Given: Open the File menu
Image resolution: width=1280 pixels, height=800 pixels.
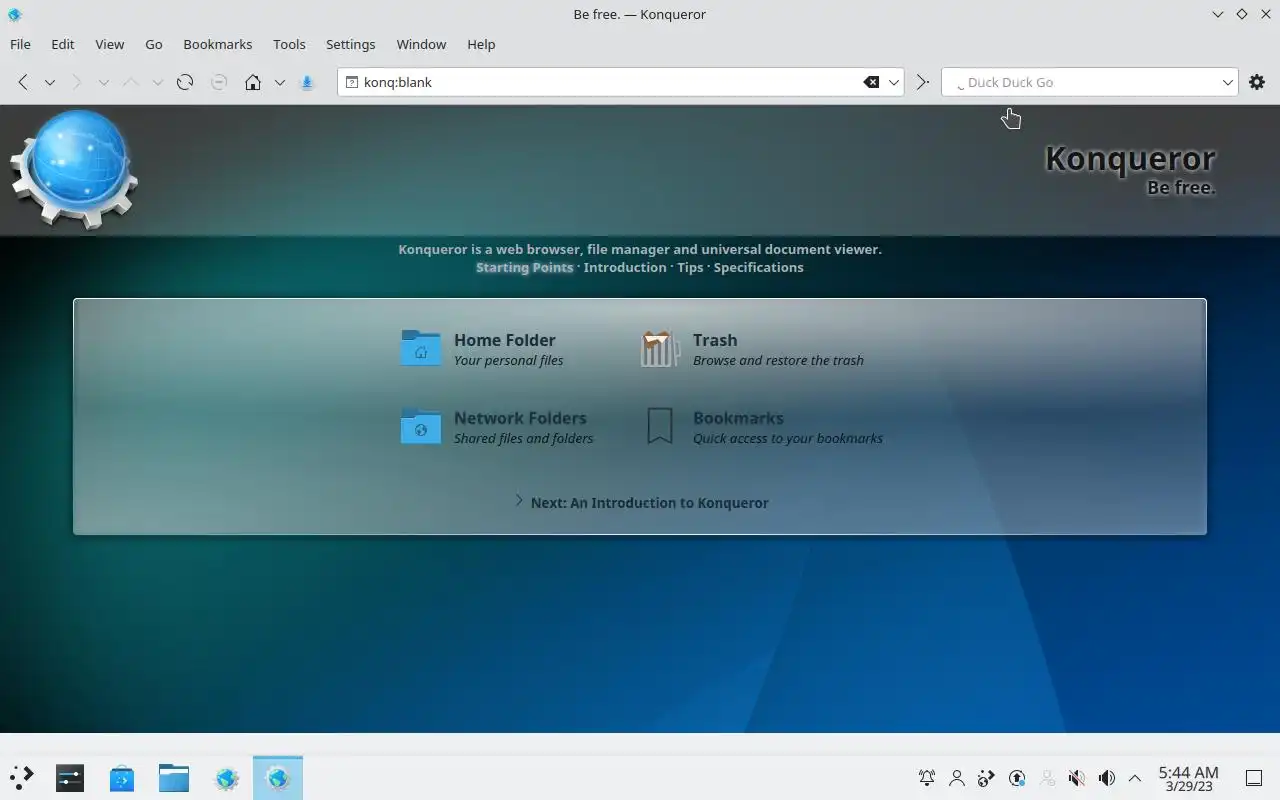Looking at the screenshot, I should 20,44.
